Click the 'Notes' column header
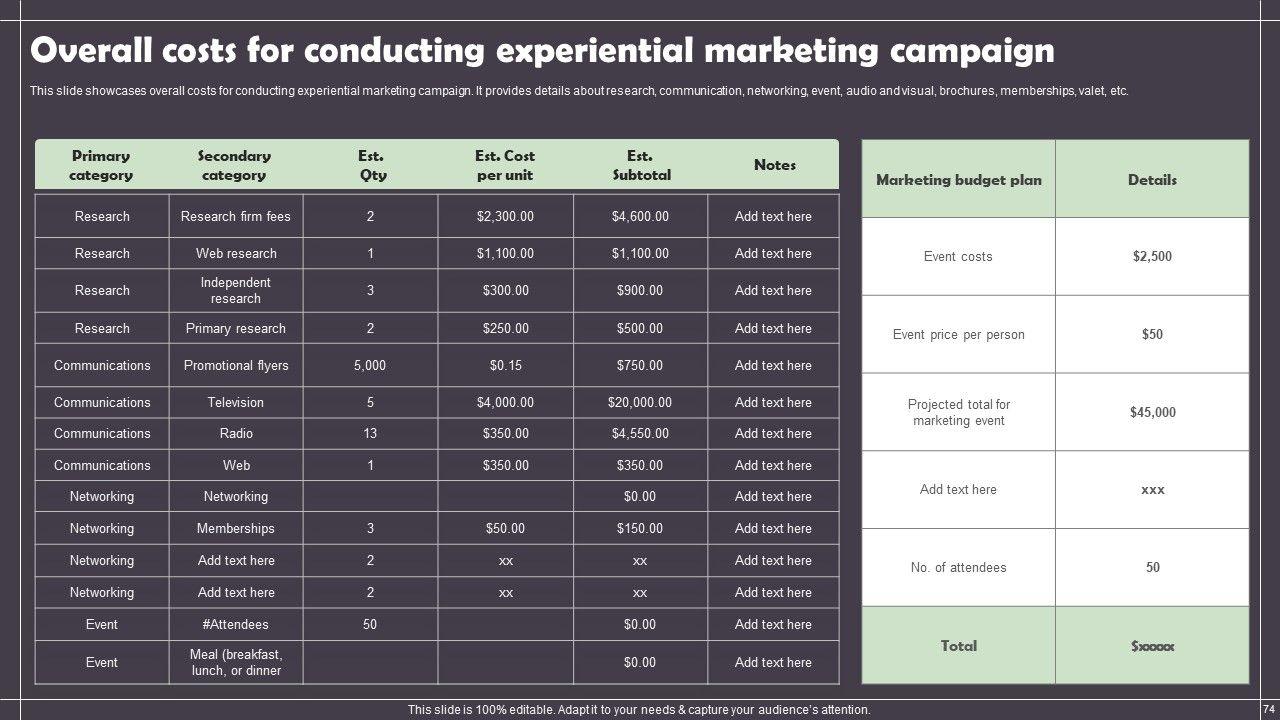The width and height of the screenshot is (1280, 720). coord(774,165)
